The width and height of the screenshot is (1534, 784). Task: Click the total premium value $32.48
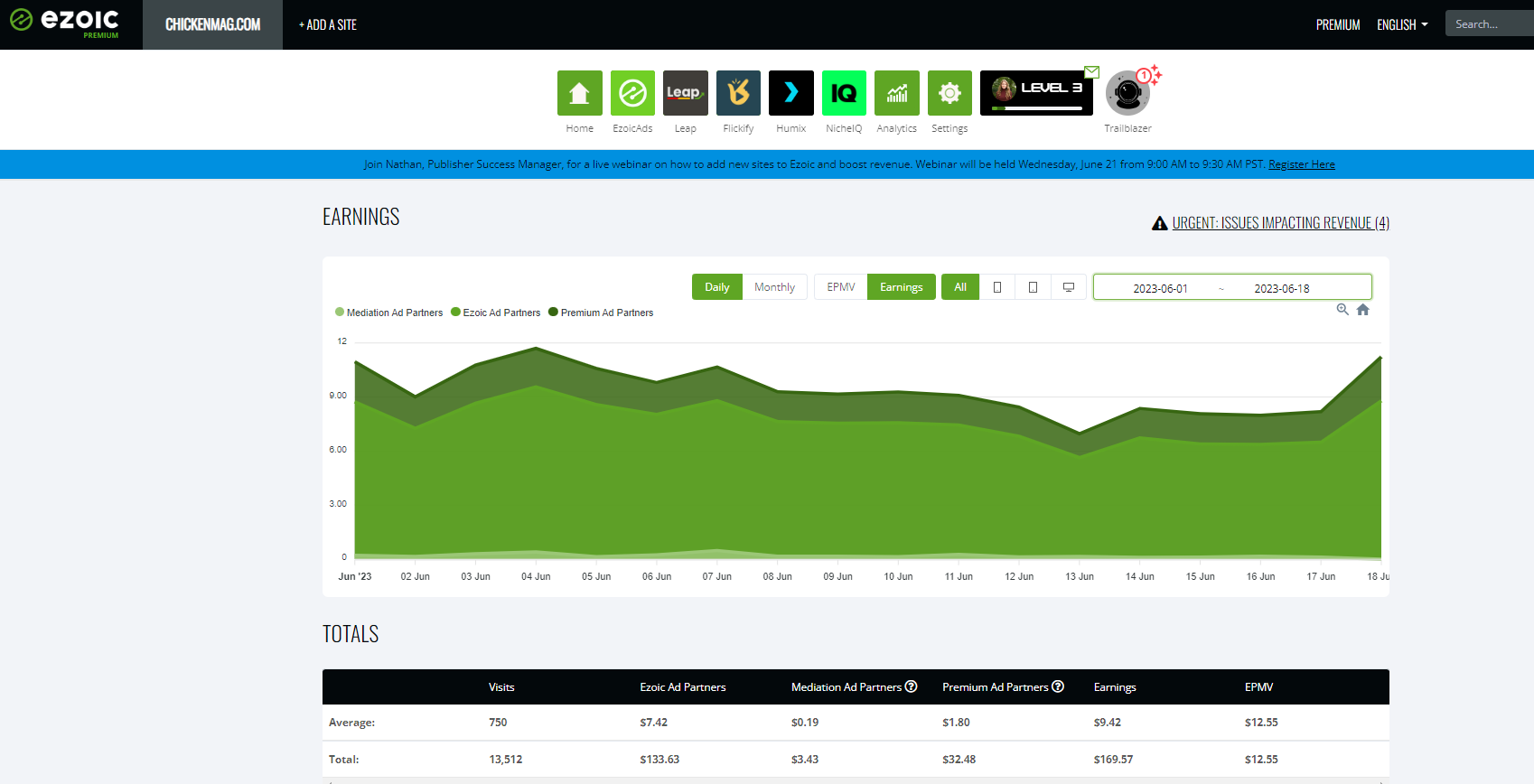pyautogui.click(x=959, y=760)
